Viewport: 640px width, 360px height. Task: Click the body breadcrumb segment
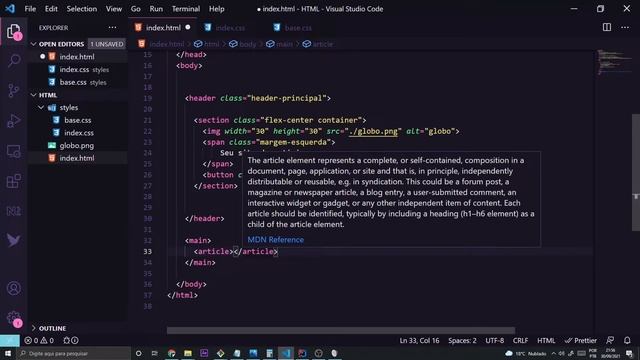(243, 44)
